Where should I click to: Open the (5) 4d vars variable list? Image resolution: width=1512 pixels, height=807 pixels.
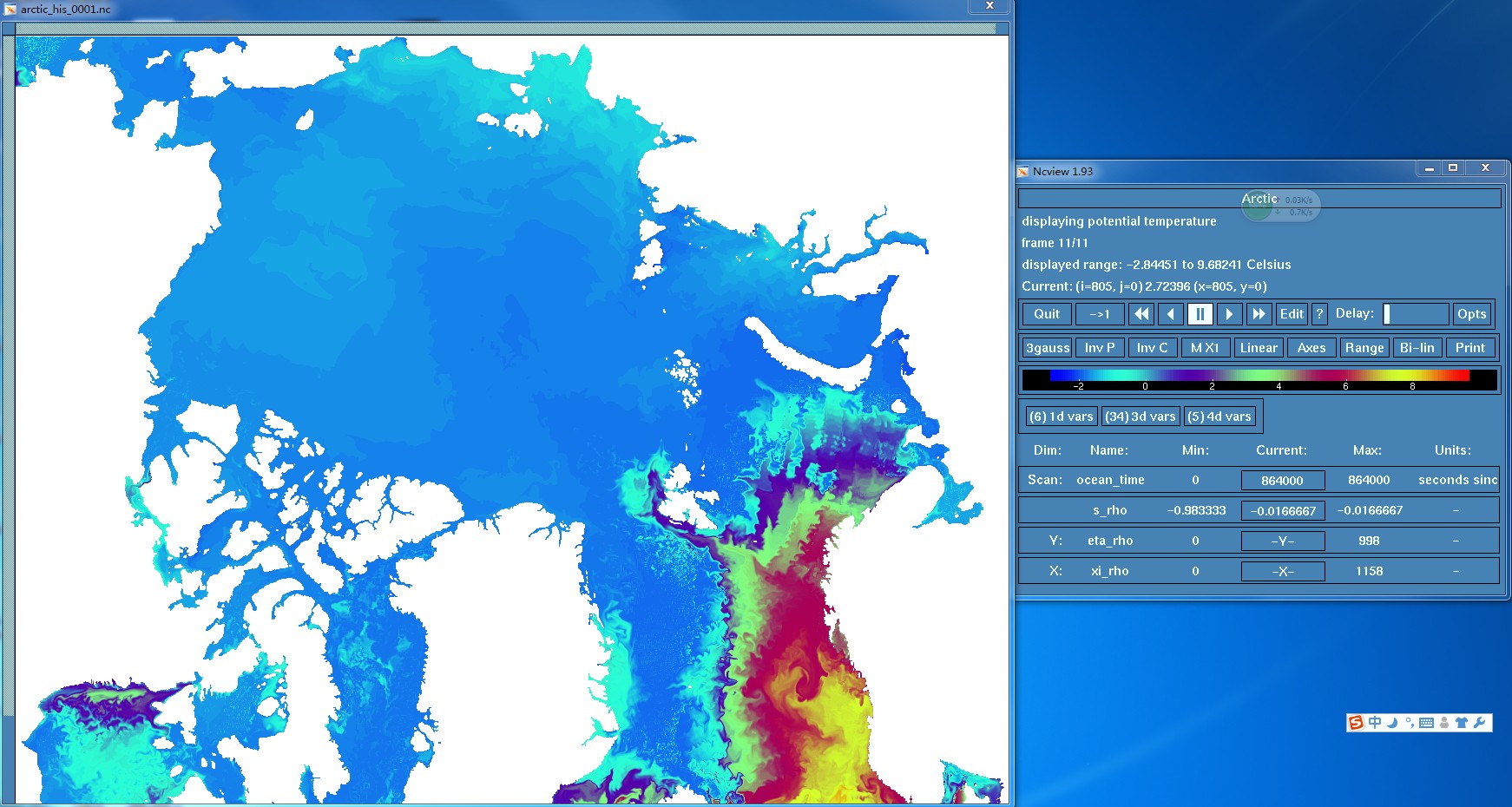pos(1219,417)
